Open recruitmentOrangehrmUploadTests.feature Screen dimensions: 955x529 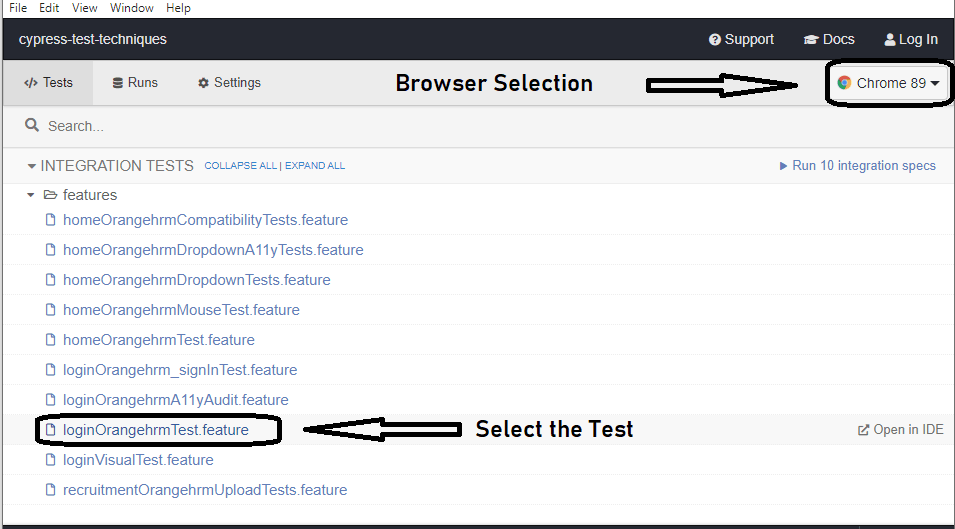205,489
